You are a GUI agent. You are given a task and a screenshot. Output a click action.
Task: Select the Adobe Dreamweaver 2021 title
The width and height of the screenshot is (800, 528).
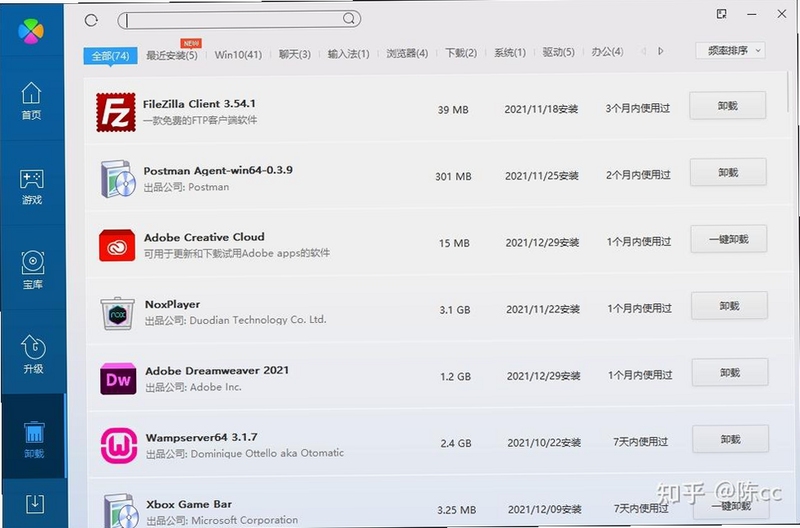(217, 371)
